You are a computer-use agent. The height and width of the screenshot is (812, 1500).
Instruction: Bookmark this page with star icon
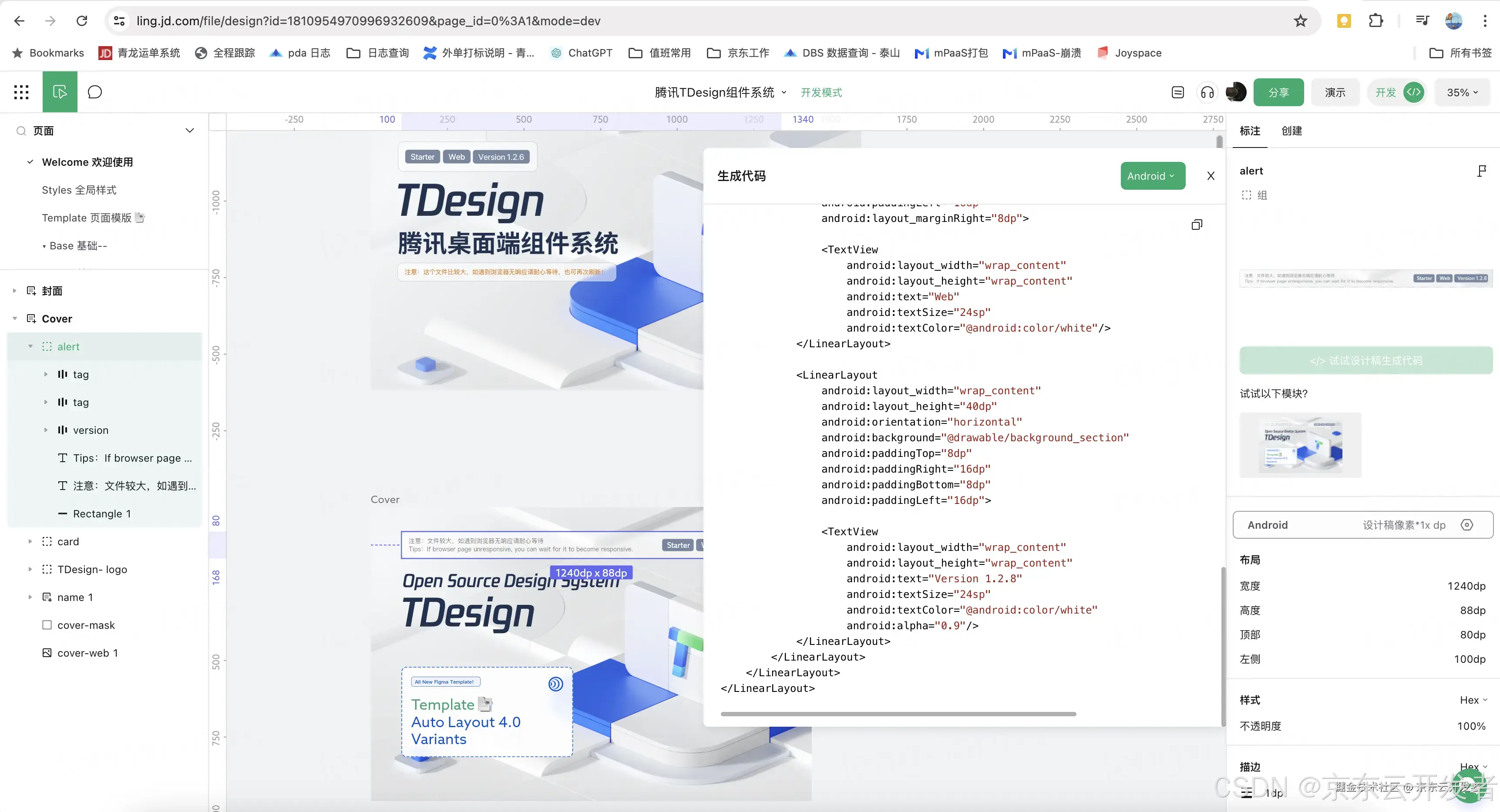click(1300, 21)
